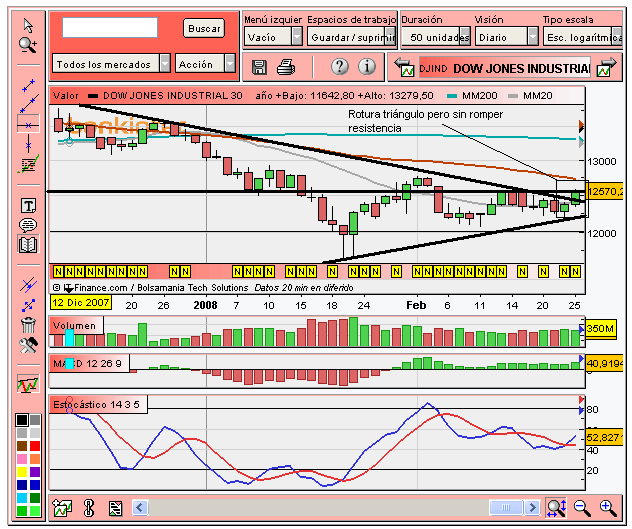This screenshot has width=632, height=529.
Task: Pick the red color swatch
Action: (x=35, y=446)
